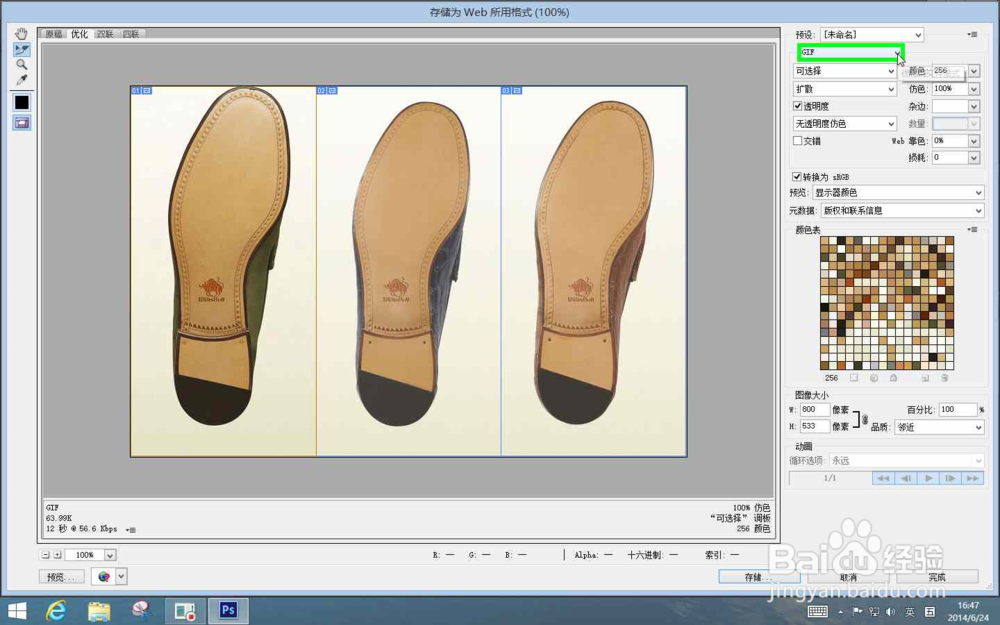Click the download time options menu icon
The width and height of the screenshot is (1000, 625).
pos(131,529)
